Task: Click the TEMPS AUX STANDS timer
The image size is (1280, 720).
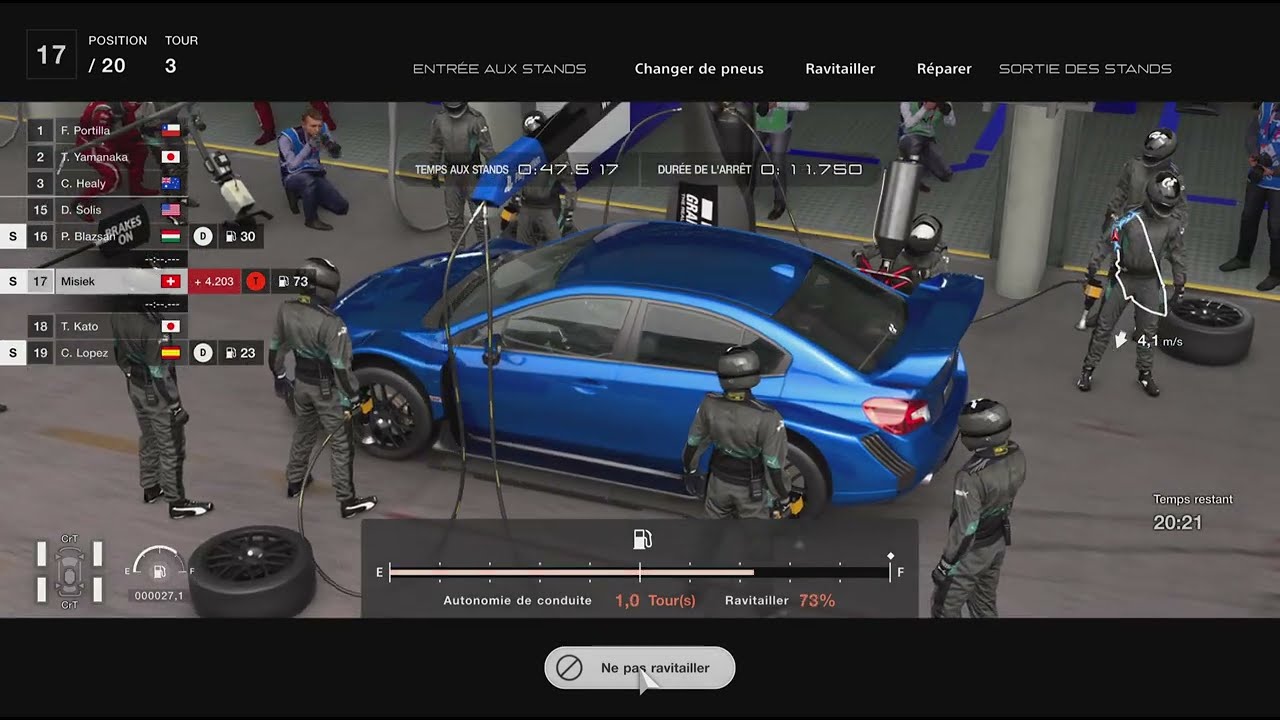Action: click(517, 170)
